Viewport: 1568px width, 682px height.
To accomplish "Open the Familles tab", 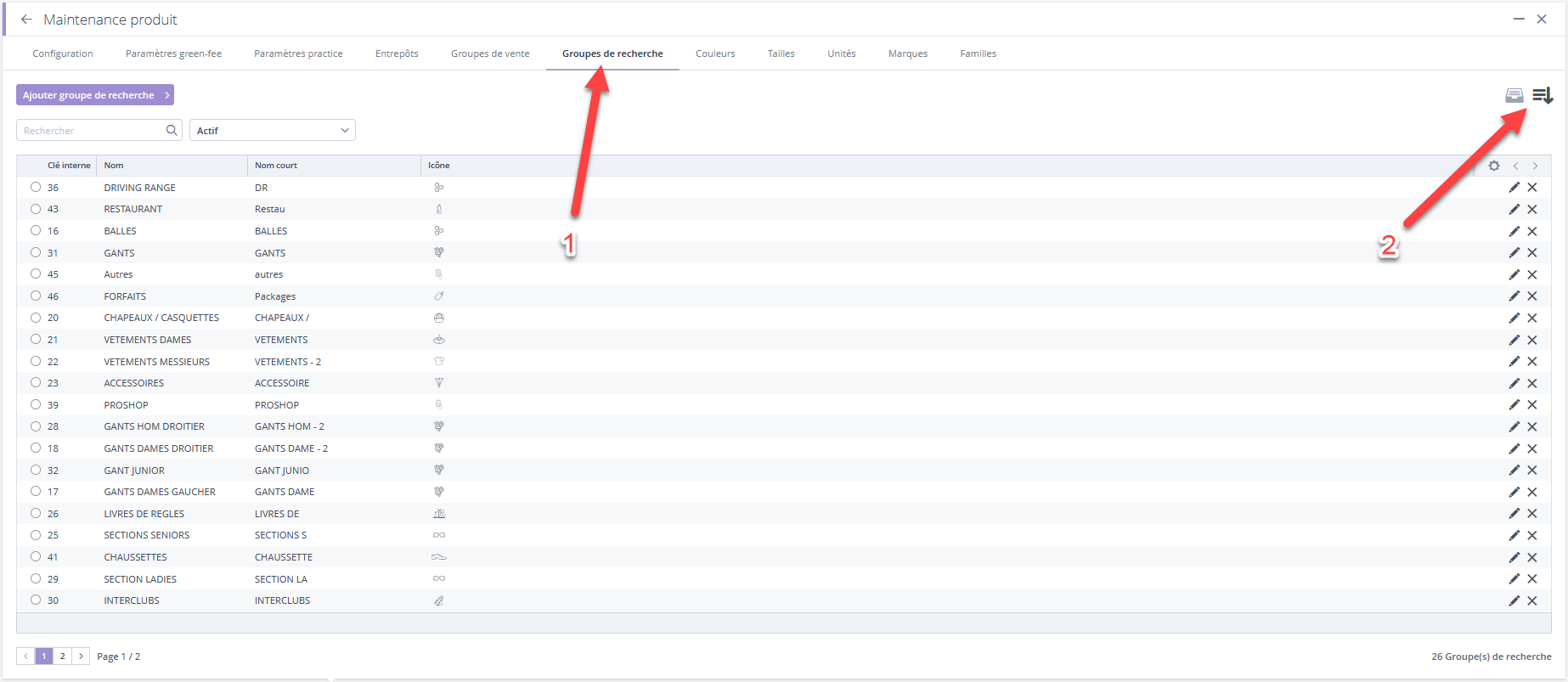I will (x=979, y=54).
